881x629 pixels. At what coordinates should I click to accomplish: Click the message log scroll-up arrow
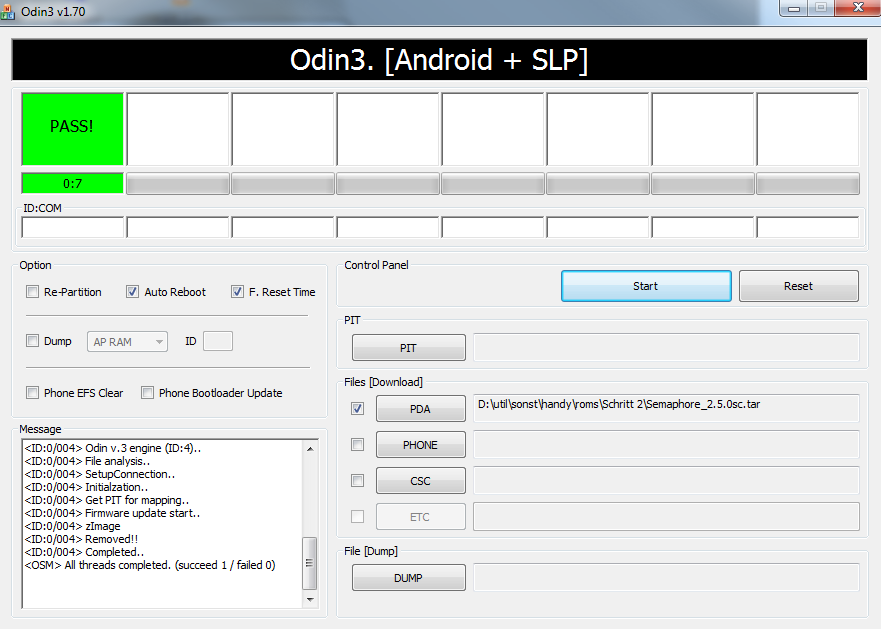[x=310, y=449]
